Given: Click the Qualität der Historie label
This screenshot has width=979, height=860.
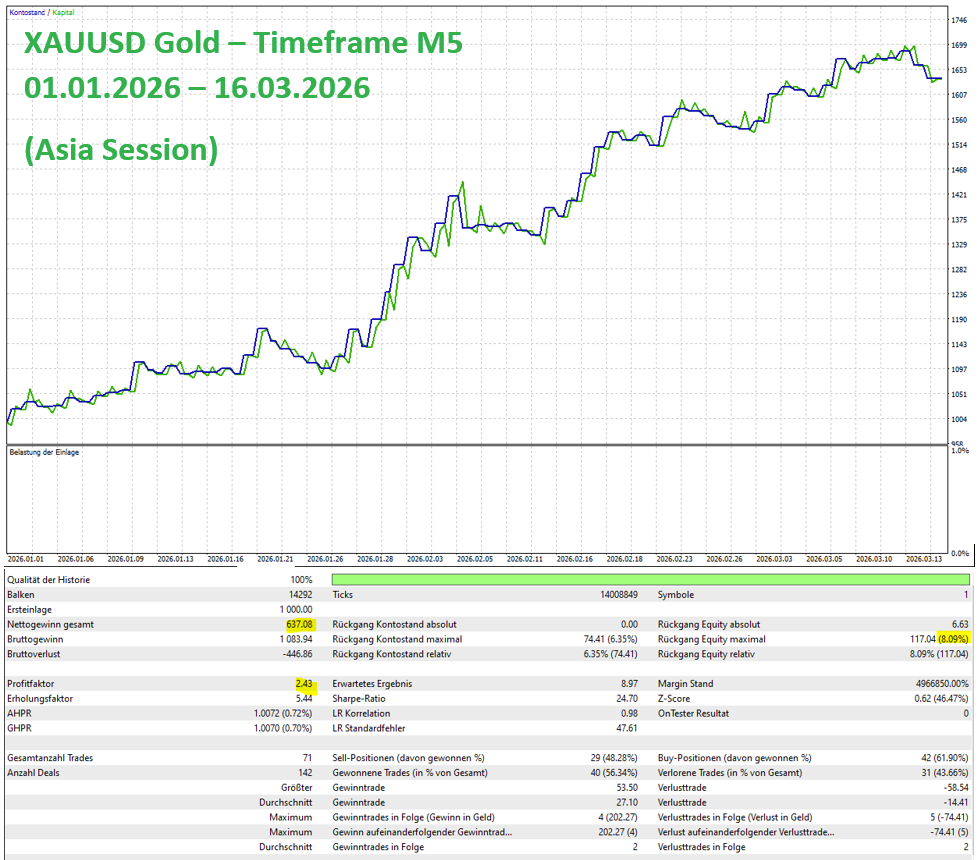Looking at the screenshot, I should click(x=49, y=580).
